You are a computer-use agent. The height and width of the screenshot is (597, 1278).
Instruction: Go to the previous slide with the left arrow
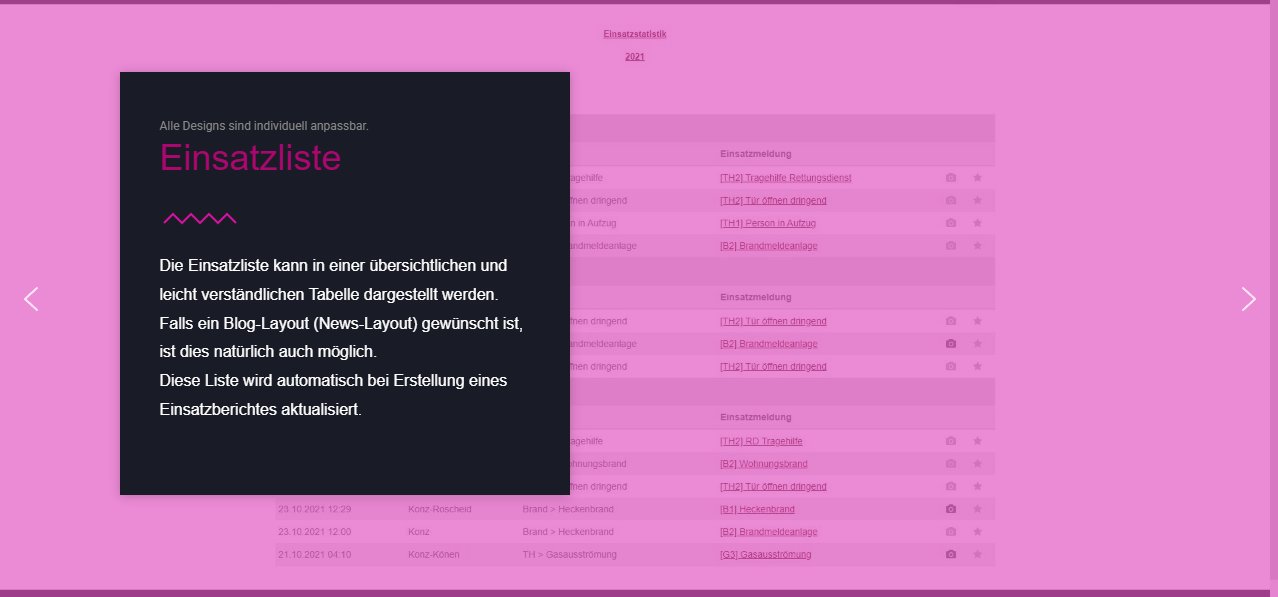[x=31, y=299]
